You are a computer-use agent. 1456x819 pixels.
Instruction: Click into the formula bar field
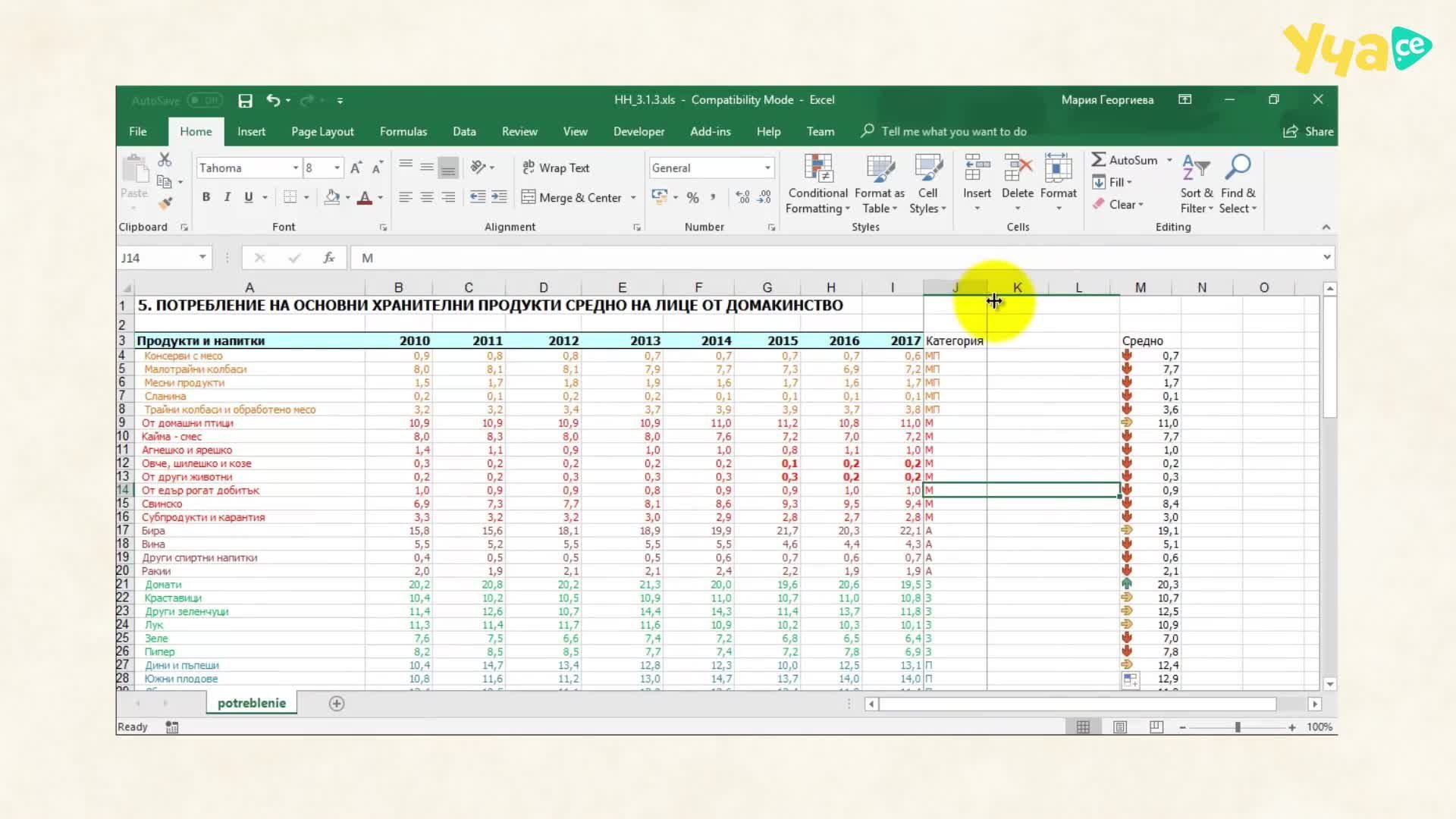[834, 258]
